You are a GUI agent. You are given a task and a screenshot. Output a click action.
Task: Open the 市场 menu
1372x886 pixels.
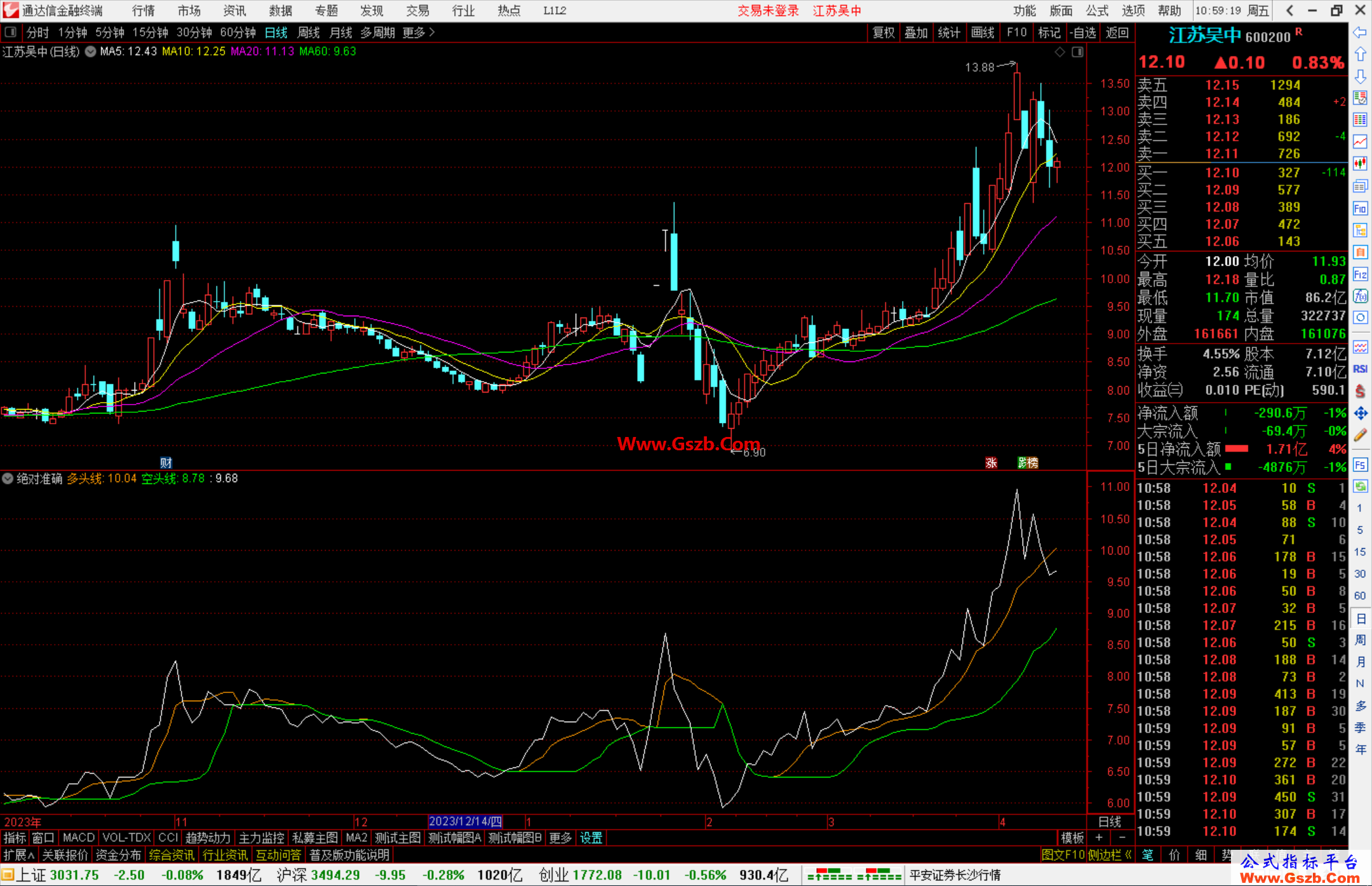click(x=189, y=10)
